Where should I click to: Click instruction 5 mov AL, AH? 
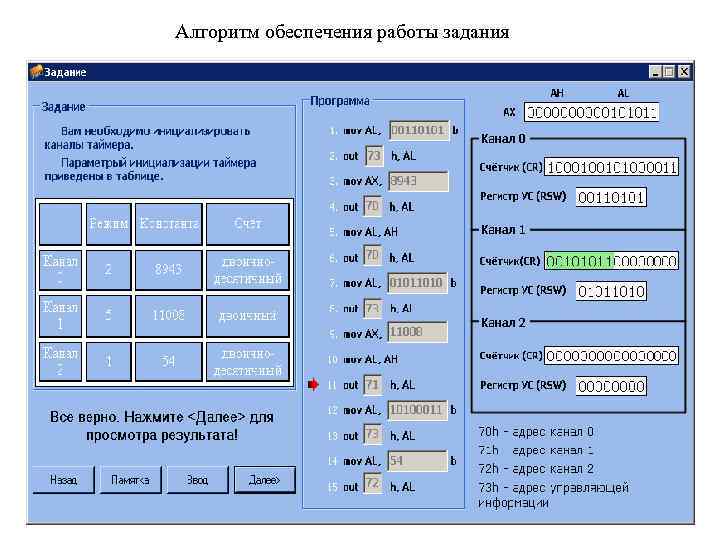click(370, 232)
